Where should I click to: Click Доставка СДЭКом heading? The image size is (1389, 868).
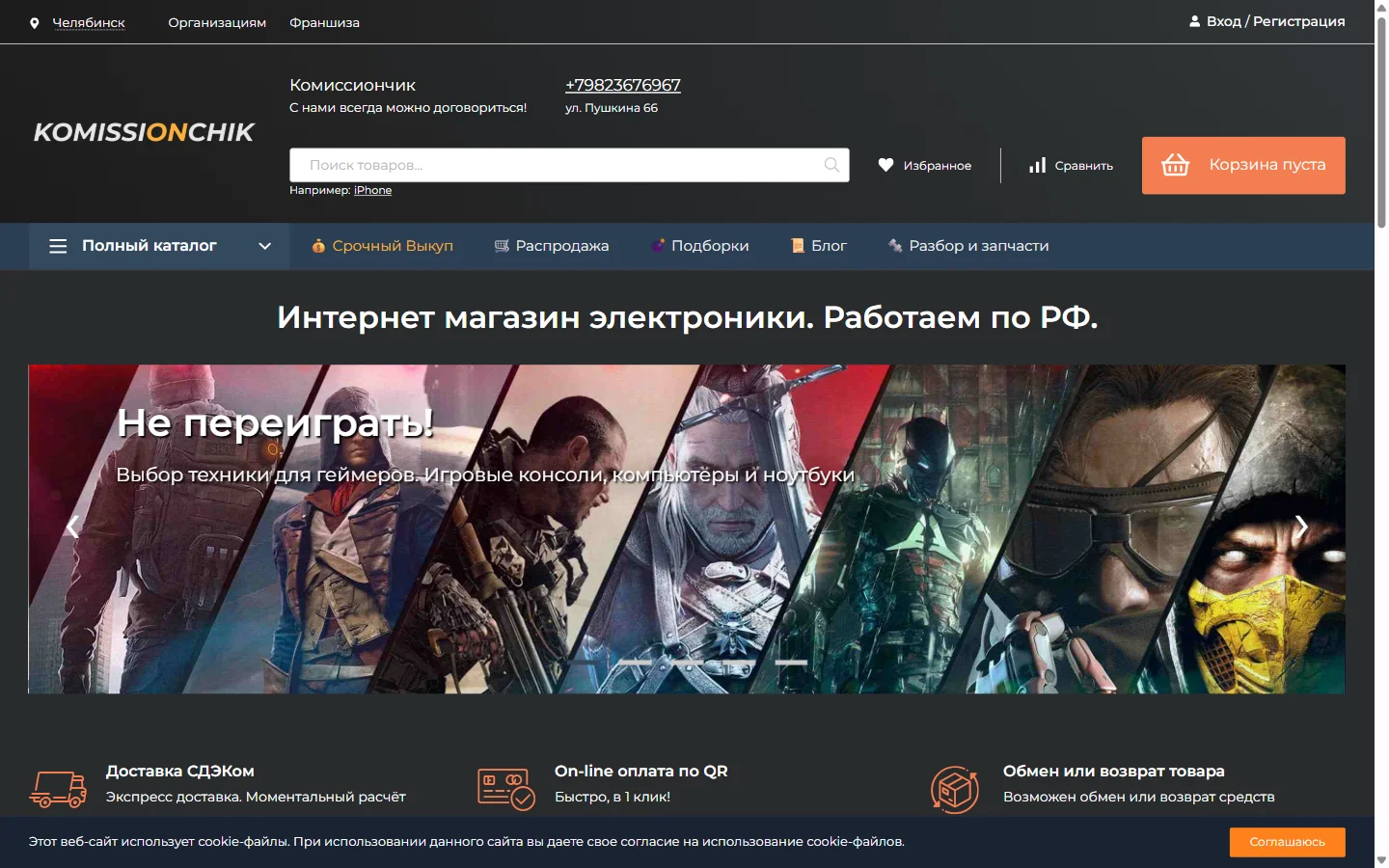180,772
